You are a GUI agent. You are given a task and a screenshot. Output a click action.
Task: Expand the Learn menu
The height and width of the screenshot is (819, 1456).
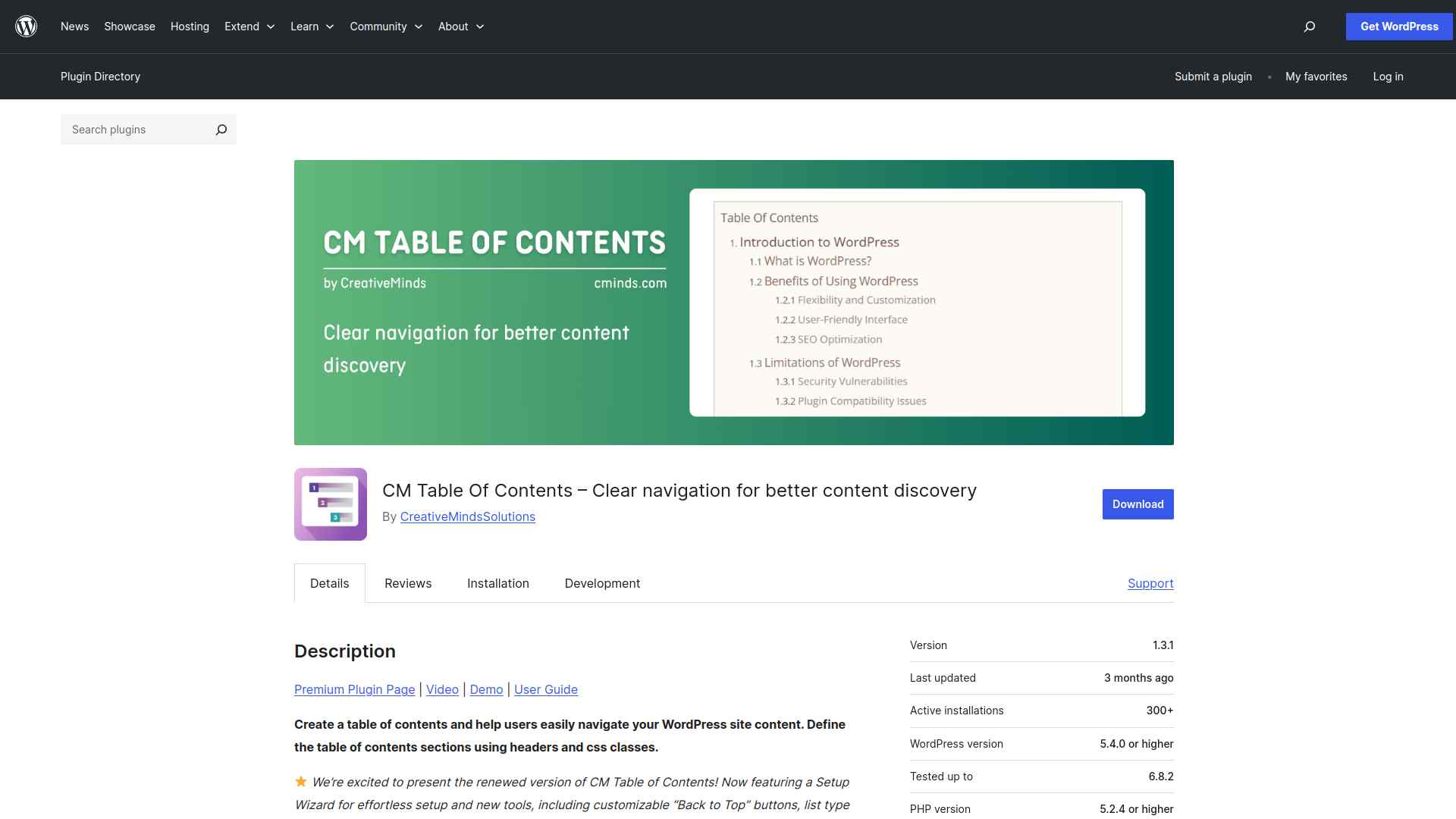tap(312, 27)
